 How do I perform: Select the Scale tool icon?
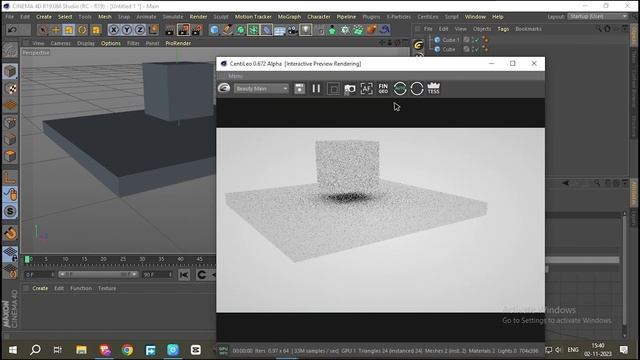pyautogui.click(x=69, y=30)
